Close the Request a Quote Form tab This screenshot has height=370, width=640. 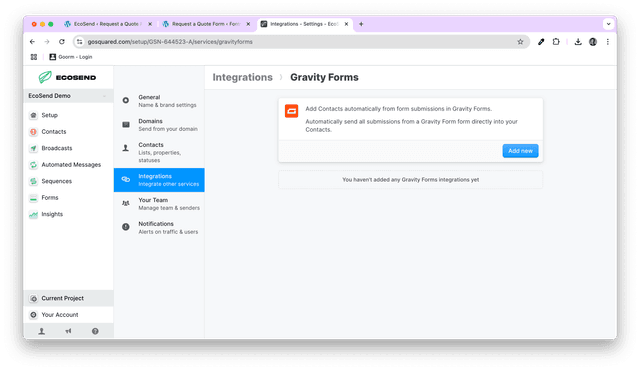248,24
